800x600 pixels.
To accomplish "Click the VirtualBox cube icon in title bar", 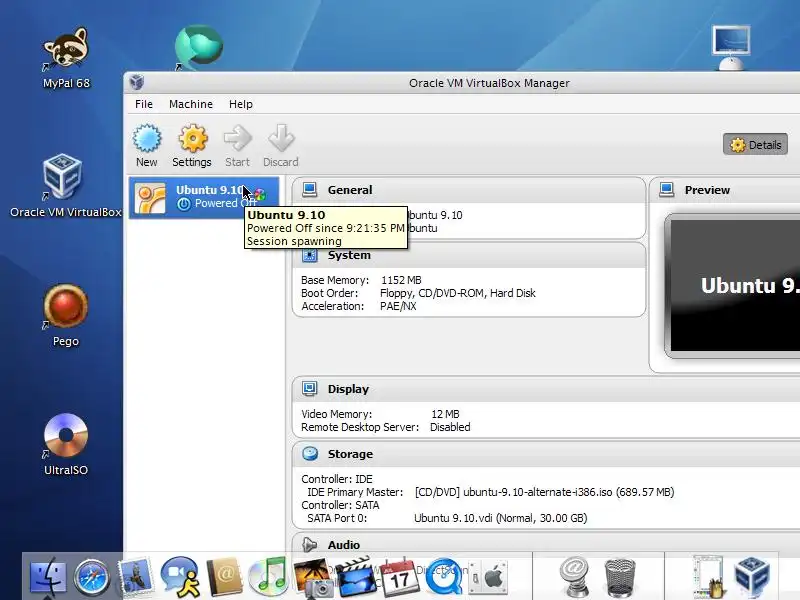I will coord(137,82).
